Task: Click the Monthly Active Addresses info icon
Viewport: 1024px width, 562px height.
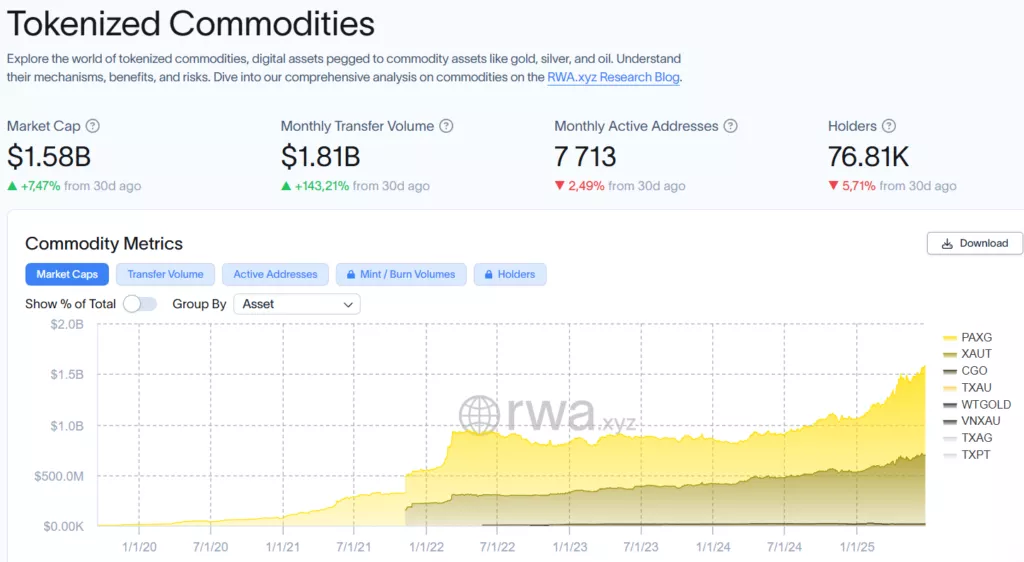Action: pyautogui.click(x=730, y=126)
